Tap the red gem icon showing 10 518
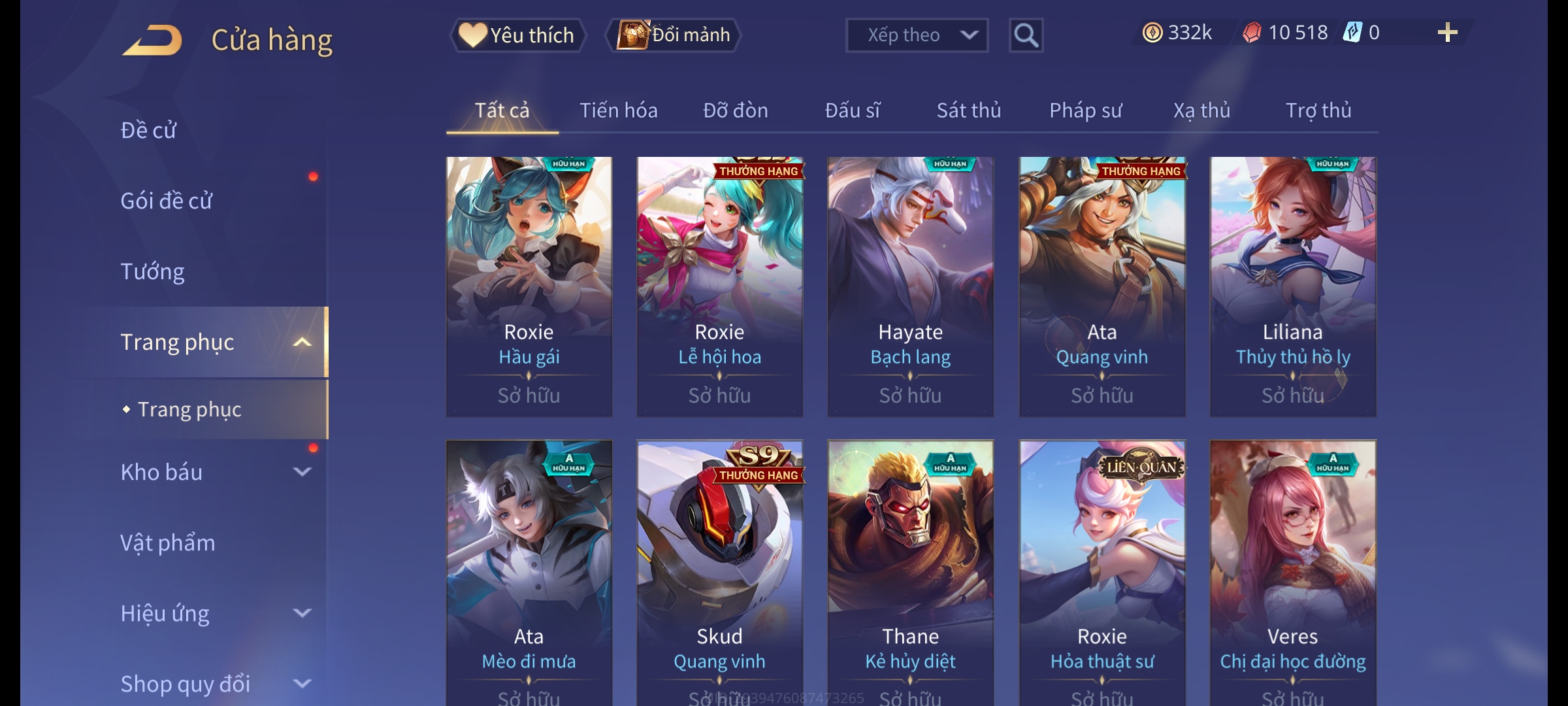The image size is (1568, 706). (1252, 33)
